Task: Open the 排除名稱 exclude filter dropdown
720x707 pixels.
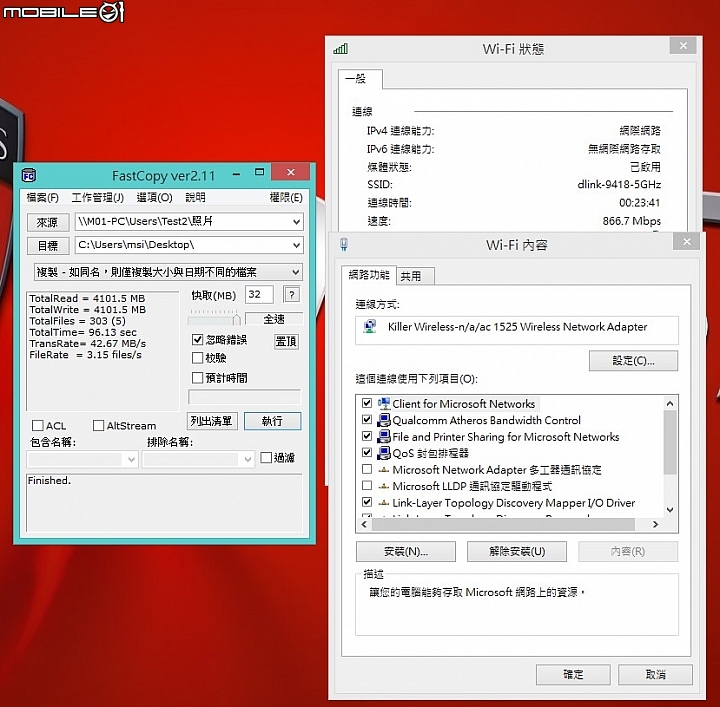Action: pos(248,459)
